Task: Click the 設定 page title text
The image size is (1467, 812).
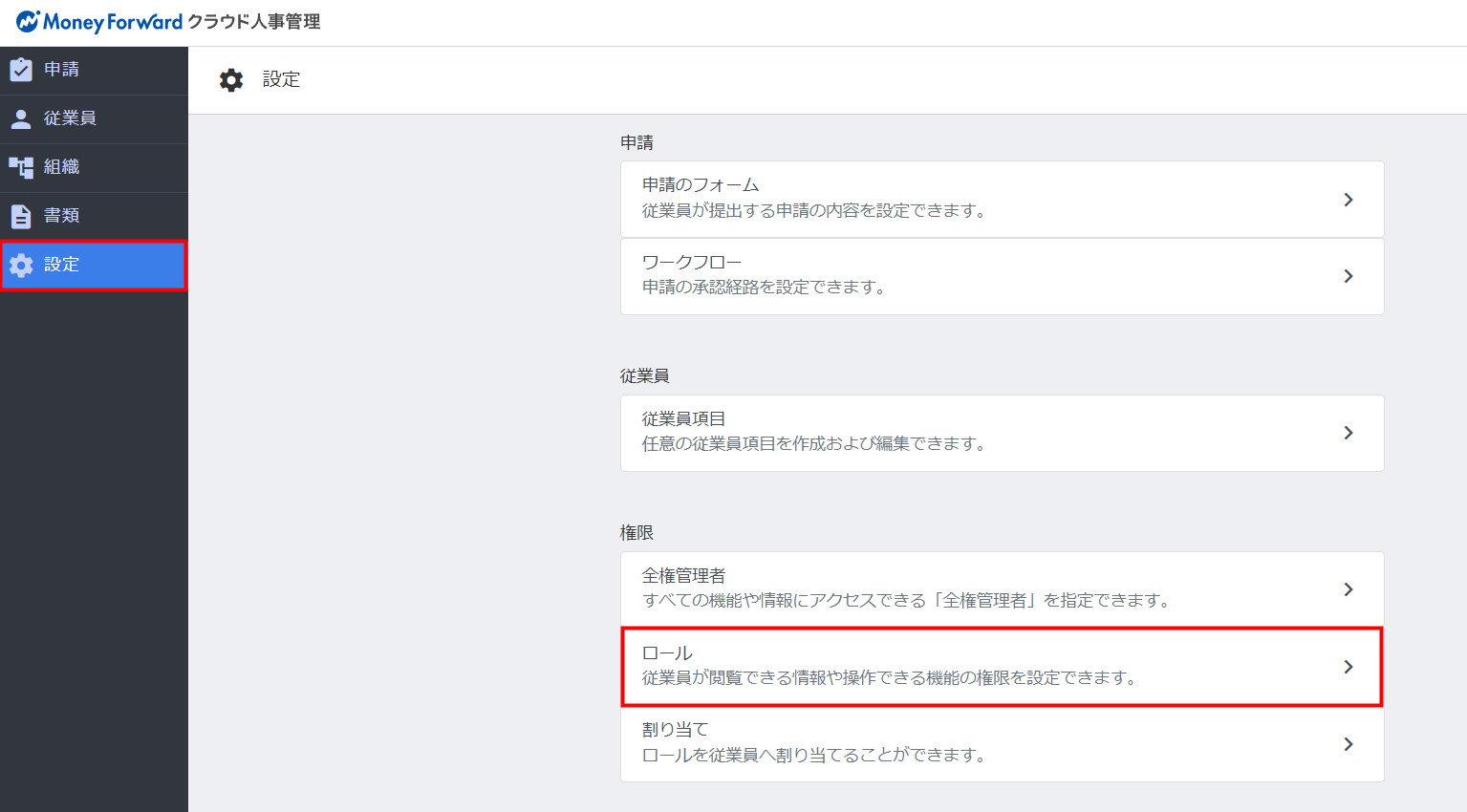Action: click(281, 79)
